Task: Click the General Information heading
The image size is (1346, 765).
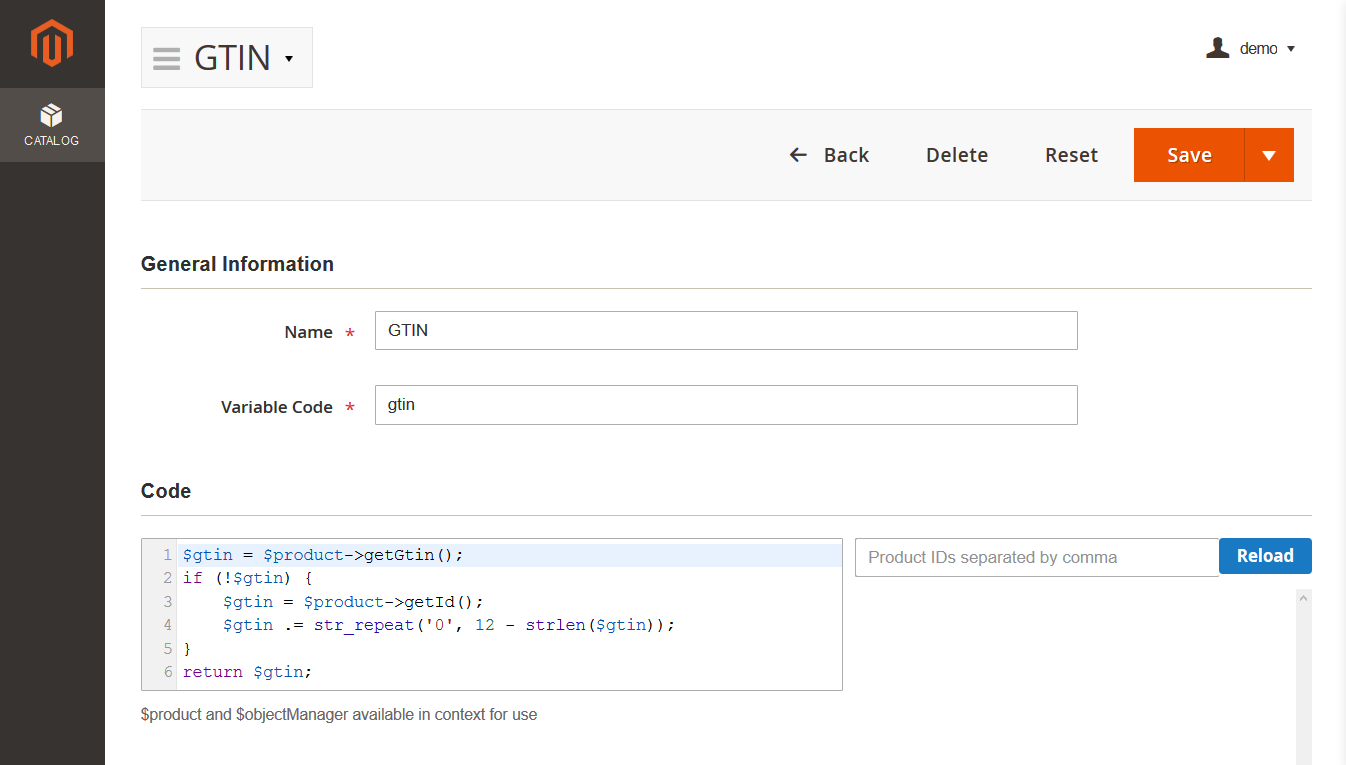Action: point(237,264)
